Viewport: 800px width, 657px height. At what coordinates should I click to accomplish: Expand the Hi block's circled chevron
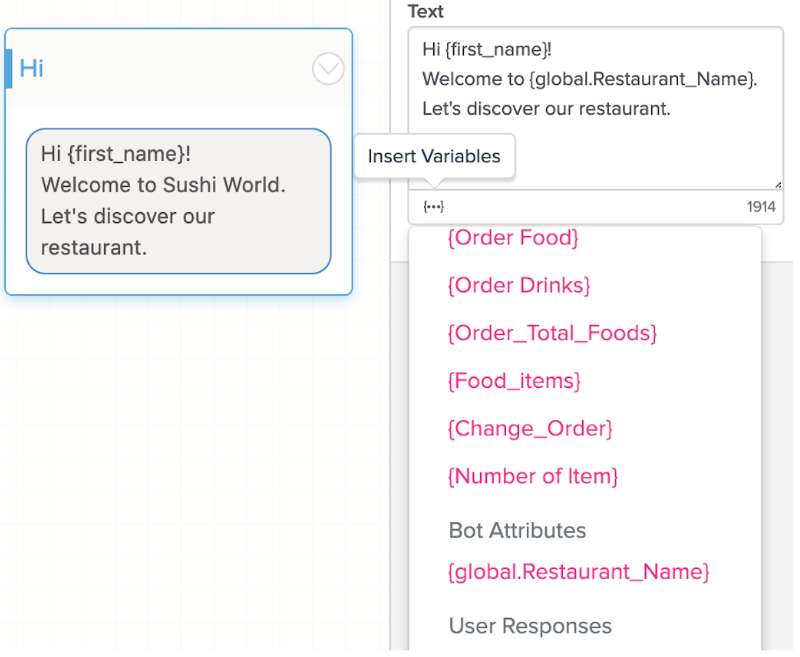328,68
